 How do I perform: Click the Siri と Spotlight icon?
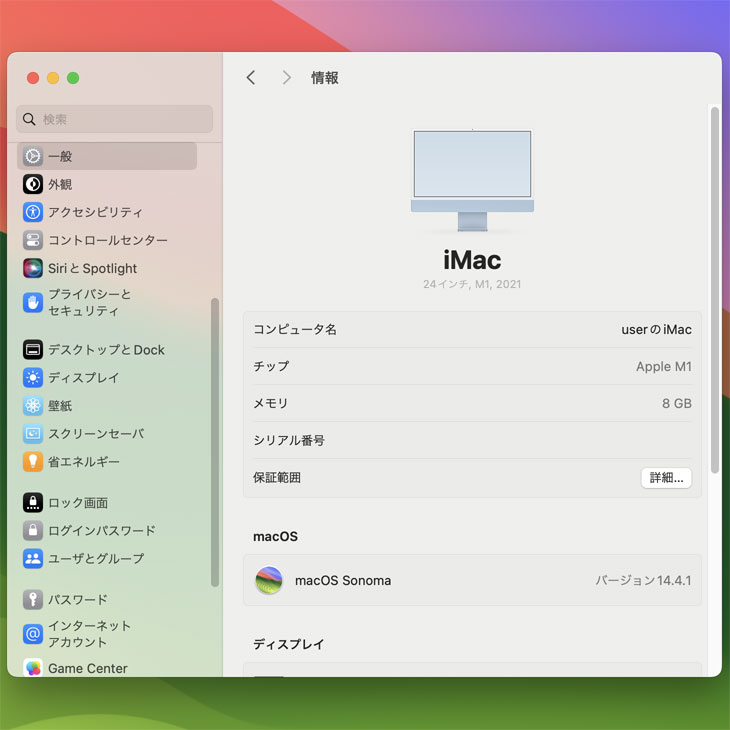pos(33,268)
